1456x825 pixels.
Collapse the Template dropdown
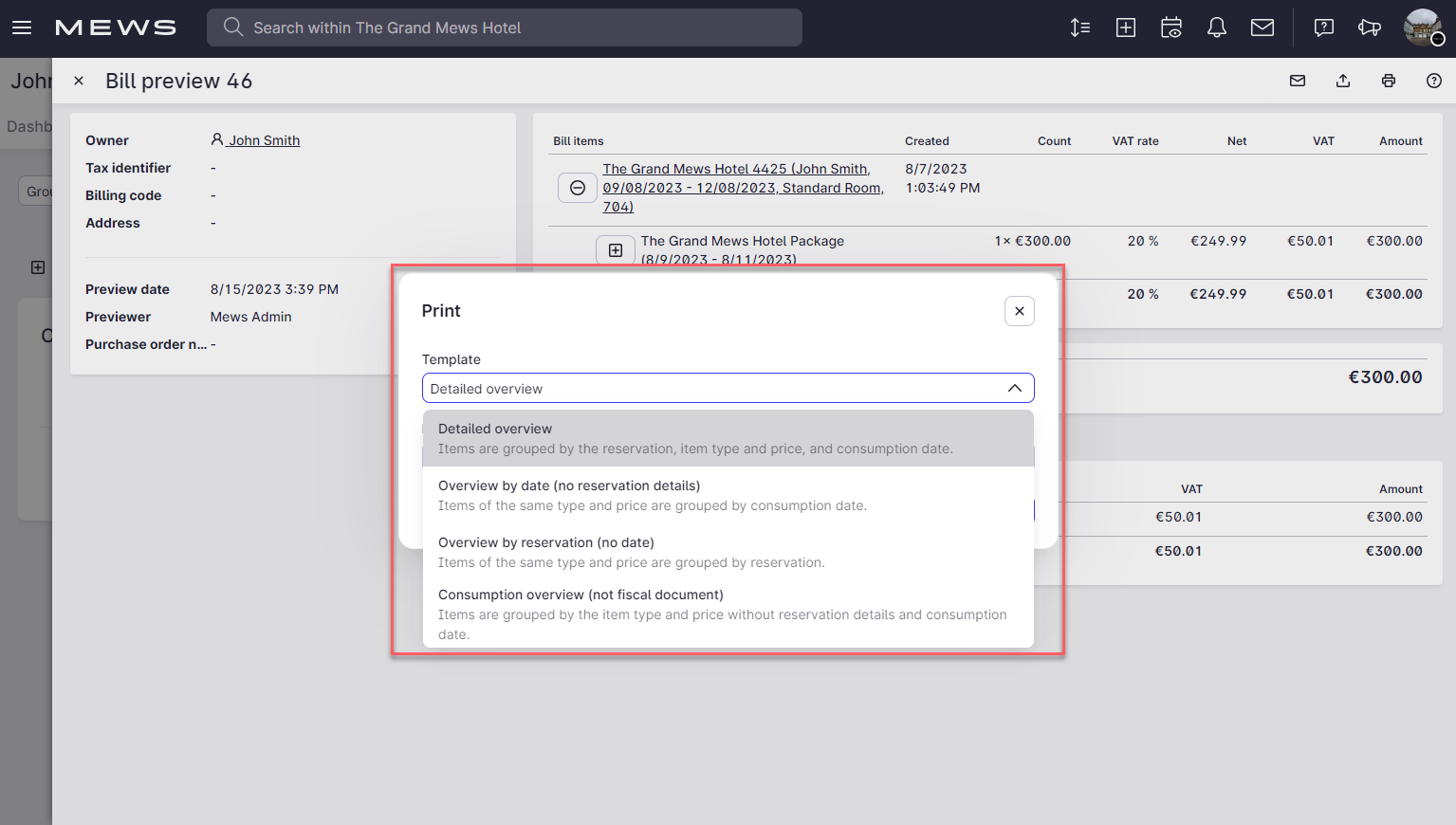click(1014, 388)
